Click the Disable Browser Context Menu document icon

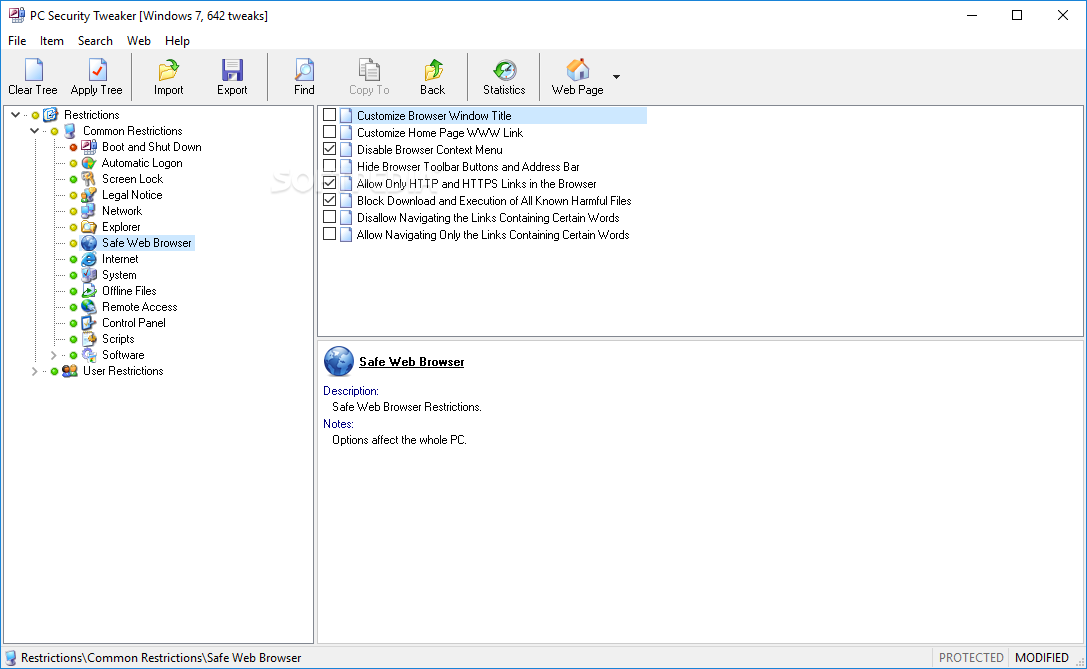click(346, 150)
